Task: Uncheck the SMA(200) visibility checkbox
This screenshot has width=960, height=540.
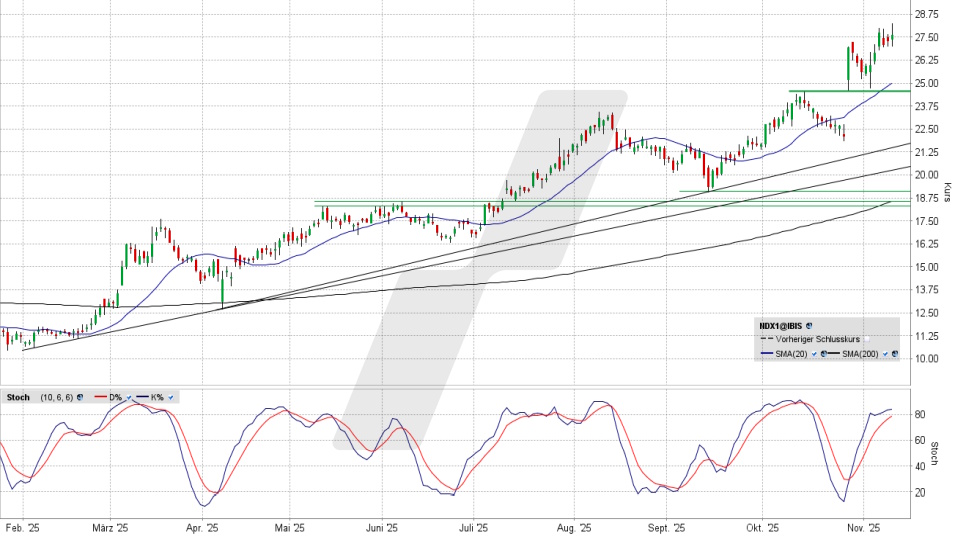Action: point(885,354)
